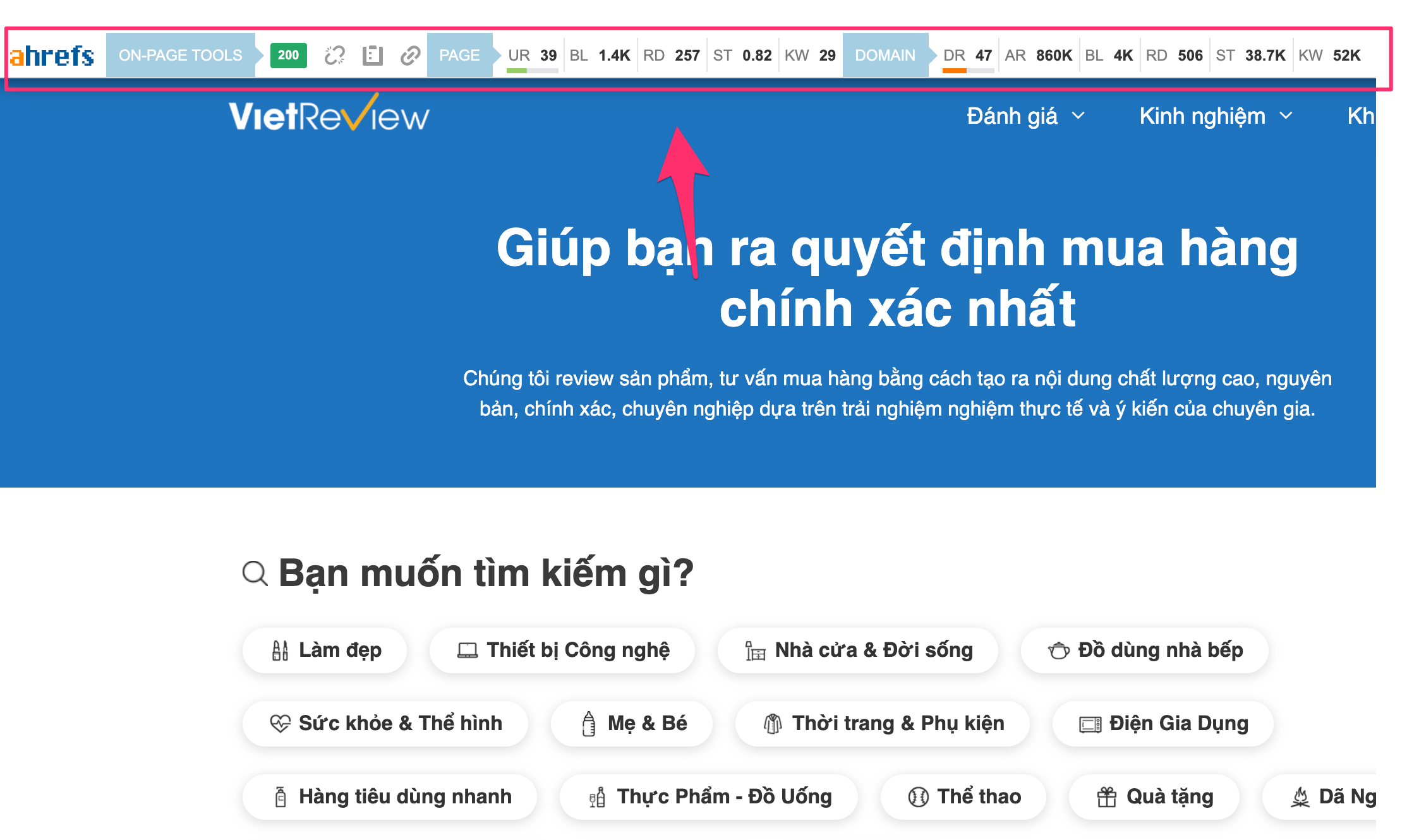This screenshot has width=1419, height=840.
Task: Click the domain BL 4K metric
Action: (1109, 56)
